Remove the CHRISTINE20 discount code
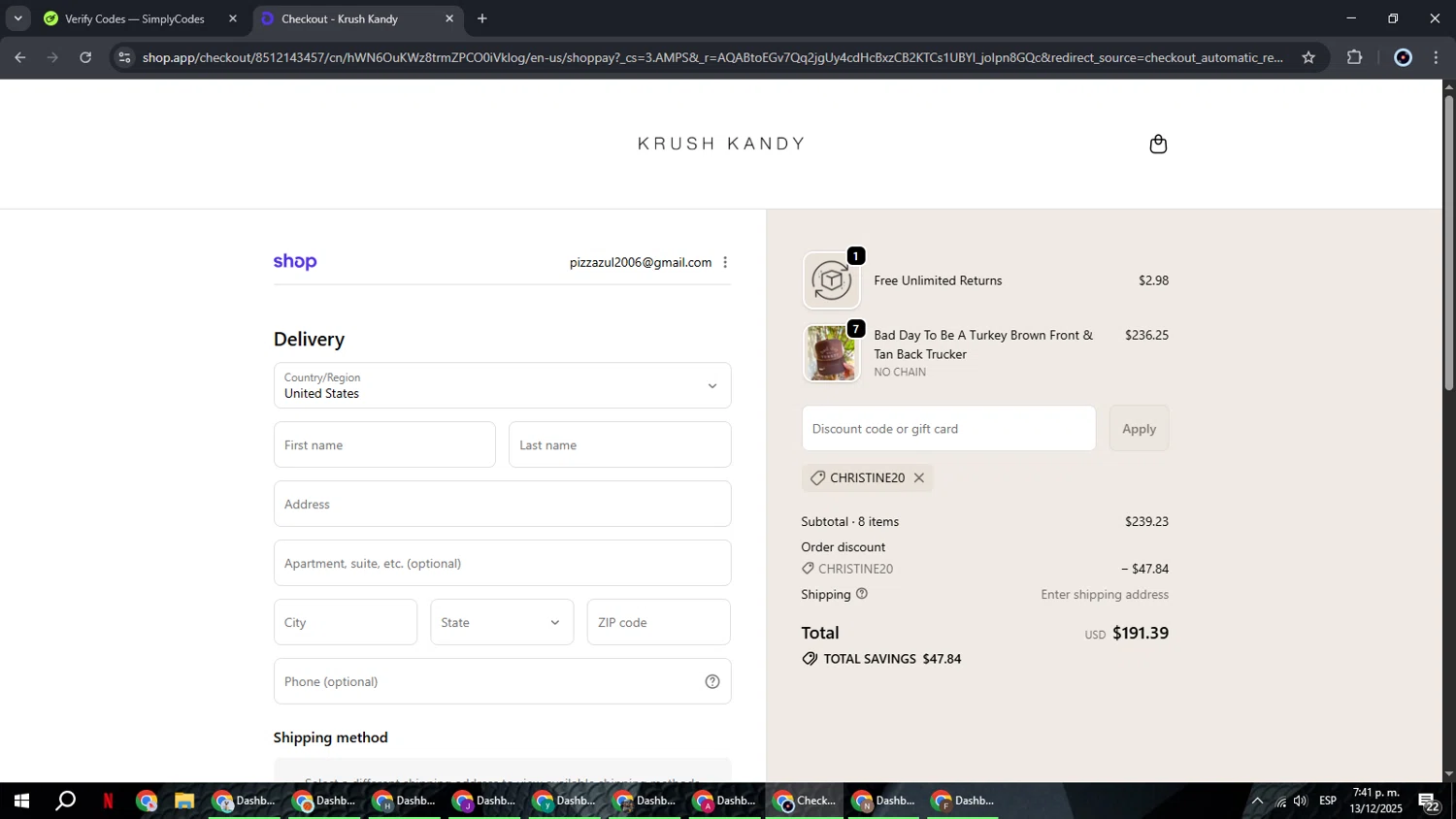The image size is (1456, 819). click(919, 478)
